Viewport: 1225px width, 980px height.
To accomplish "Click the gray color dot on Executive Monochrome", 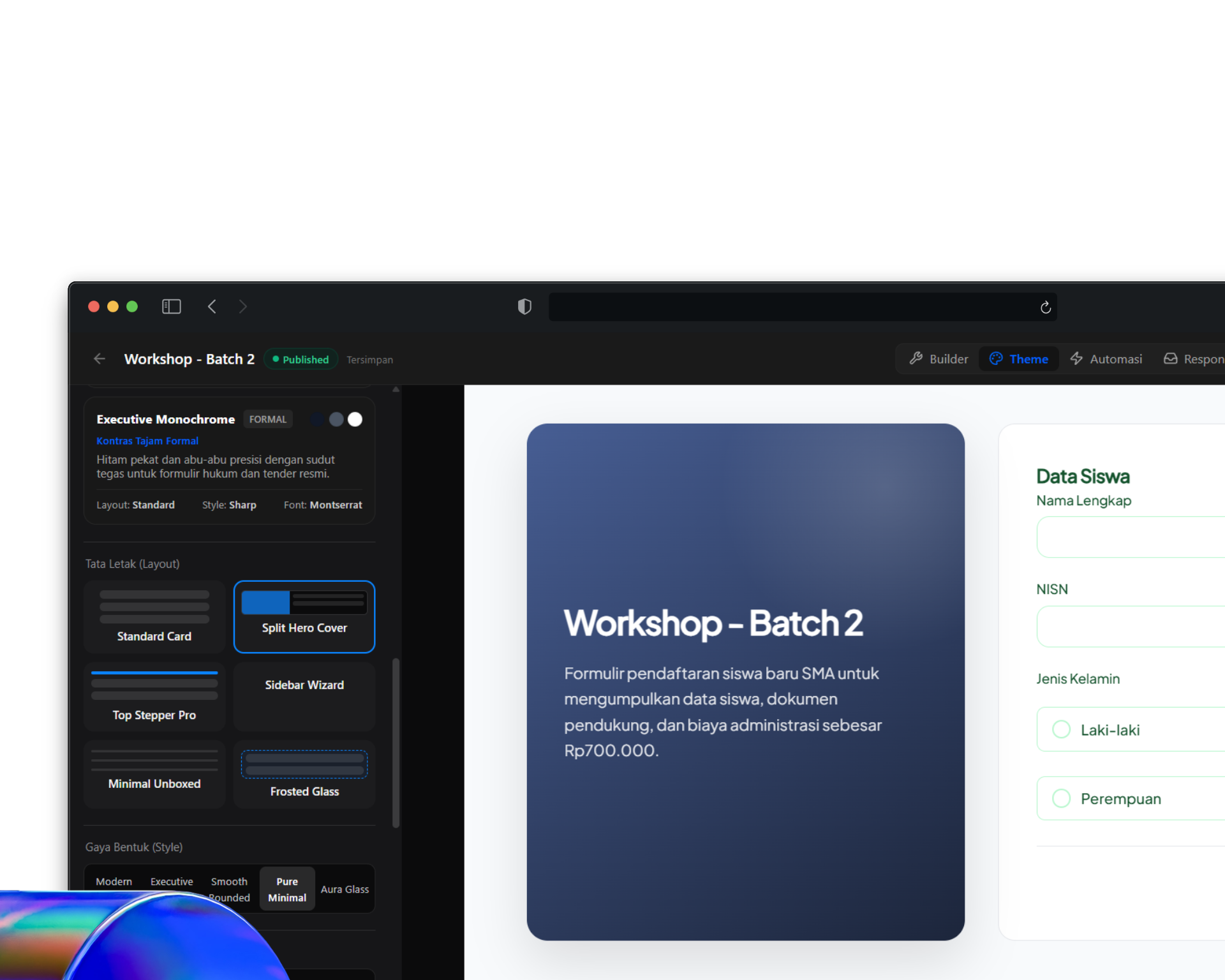I will 336,419.
